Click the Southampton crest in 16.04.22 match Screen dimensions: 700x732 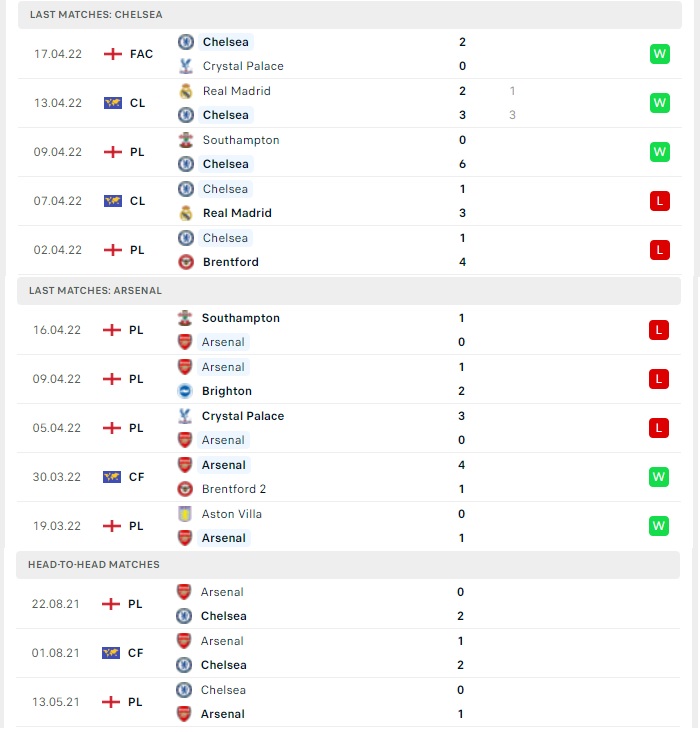pyautogui.click(x=185, y=318)
